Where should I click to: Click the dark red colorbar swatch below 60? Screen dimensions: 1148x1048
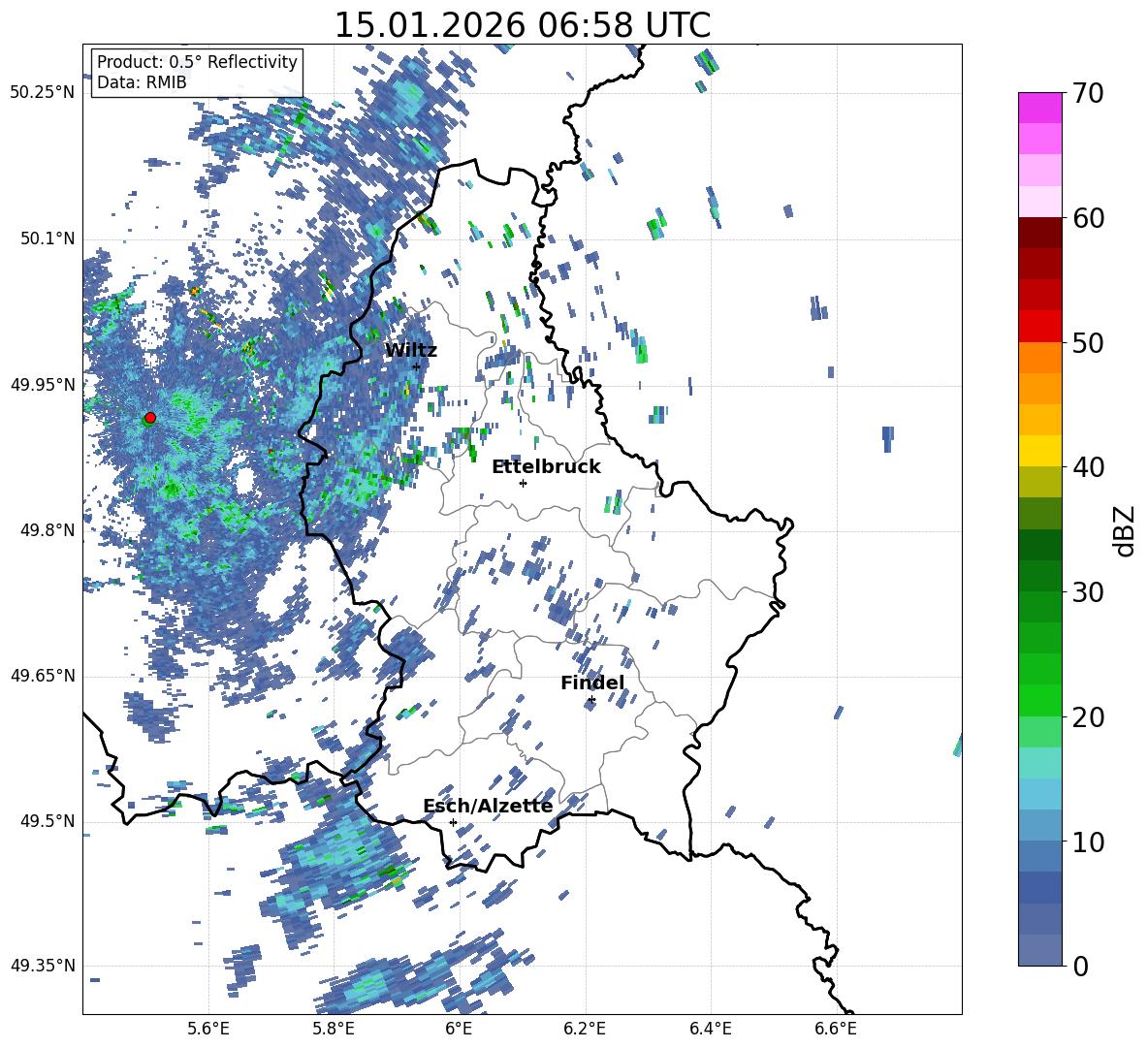tap(1039, 233)
